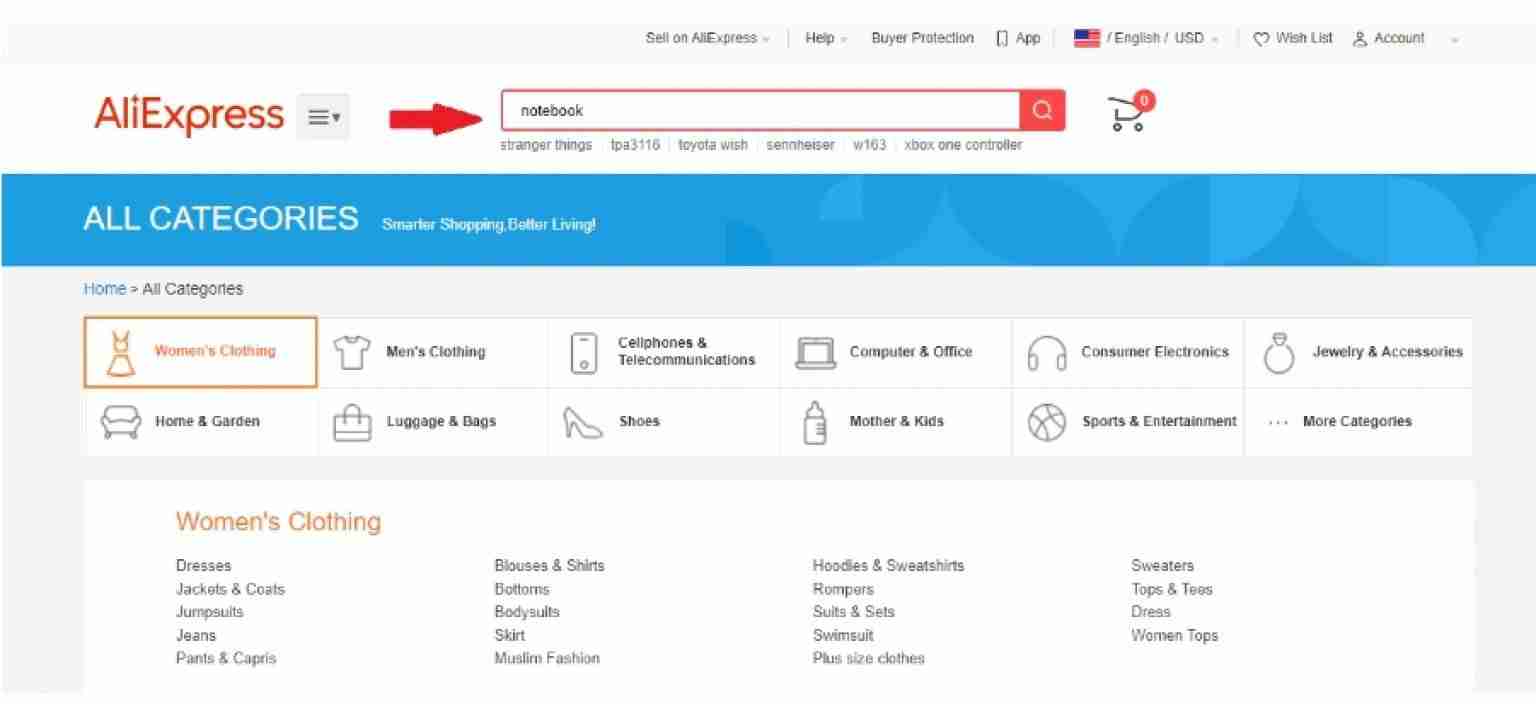Expand the Sell on AliExpress dropdown
Image resolution: width=1536 pixels, height=704 pixels.
(707, 38)
